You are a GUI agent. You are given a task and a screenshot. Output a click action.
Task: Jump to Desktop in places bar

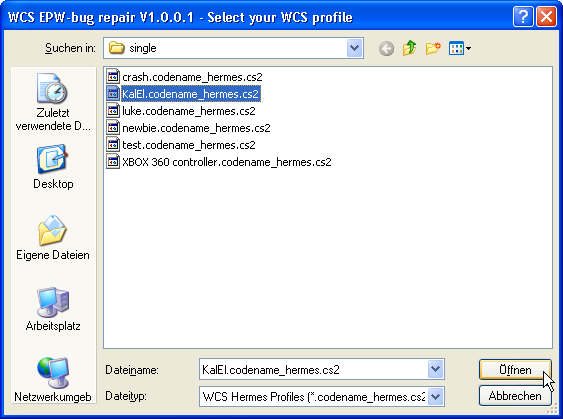click(x=53, y=167)
